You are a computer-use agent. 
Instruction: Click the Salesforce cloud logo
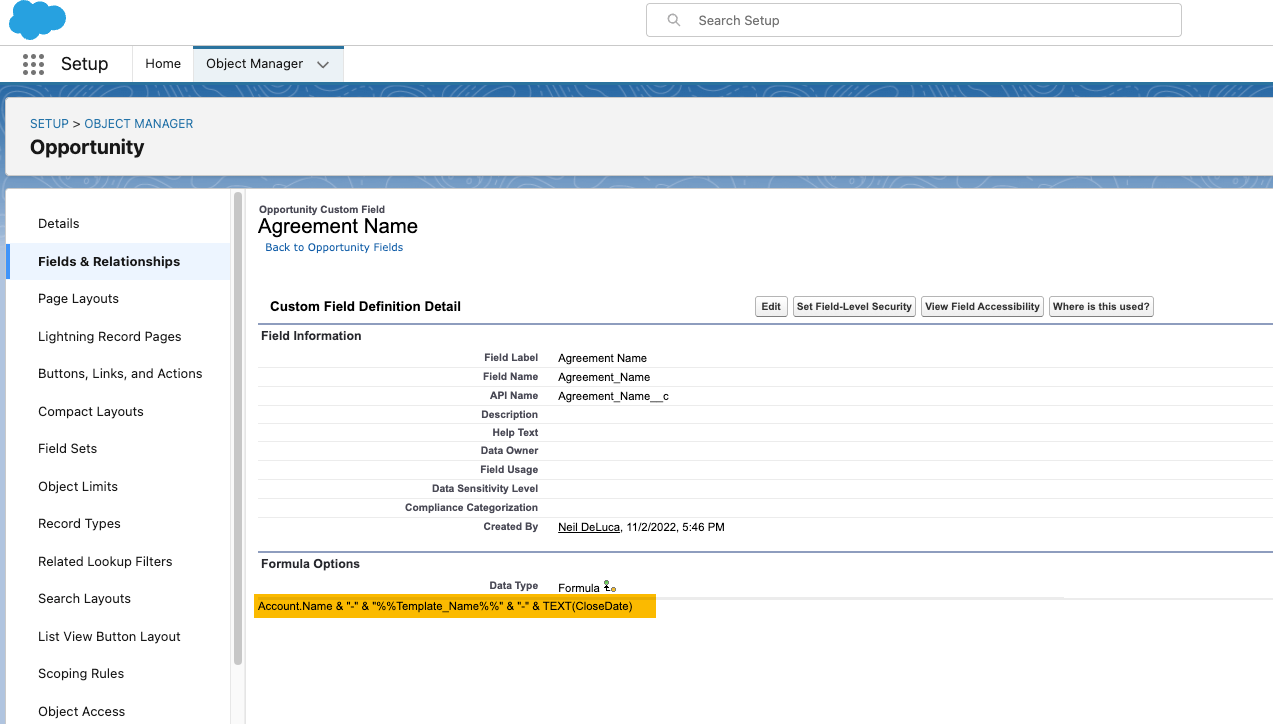tap(37, 18)
